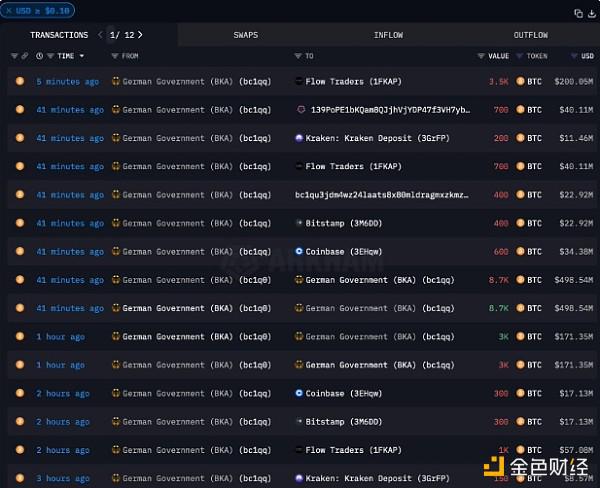The width and height of the screenshot is (600, 488).
Task: Click Flow Traders icon in 700 BTC row
Action: [299, 166]
